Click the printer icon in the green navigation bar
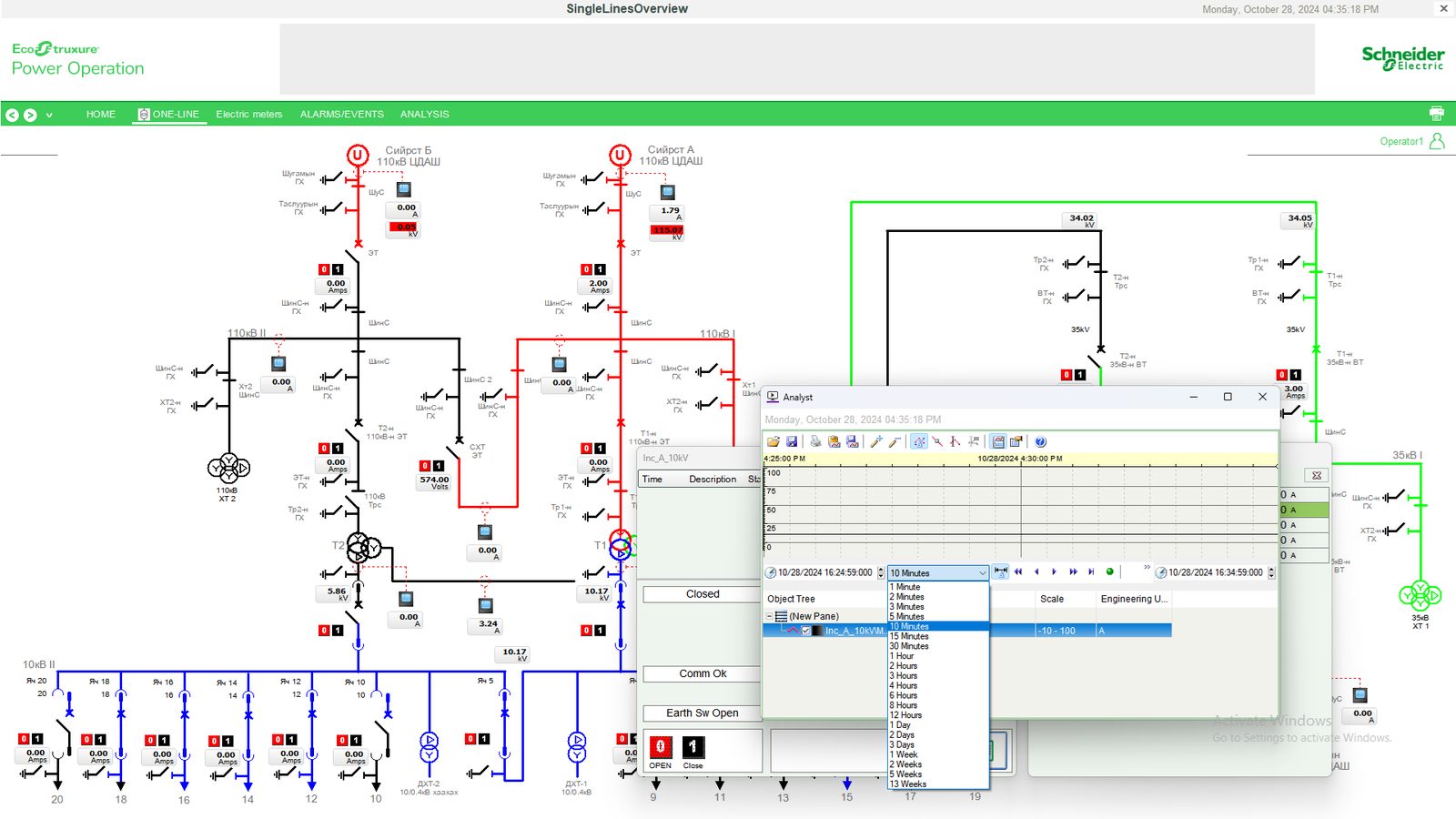The image size is (1456, 819). [x=1437, y=114]
